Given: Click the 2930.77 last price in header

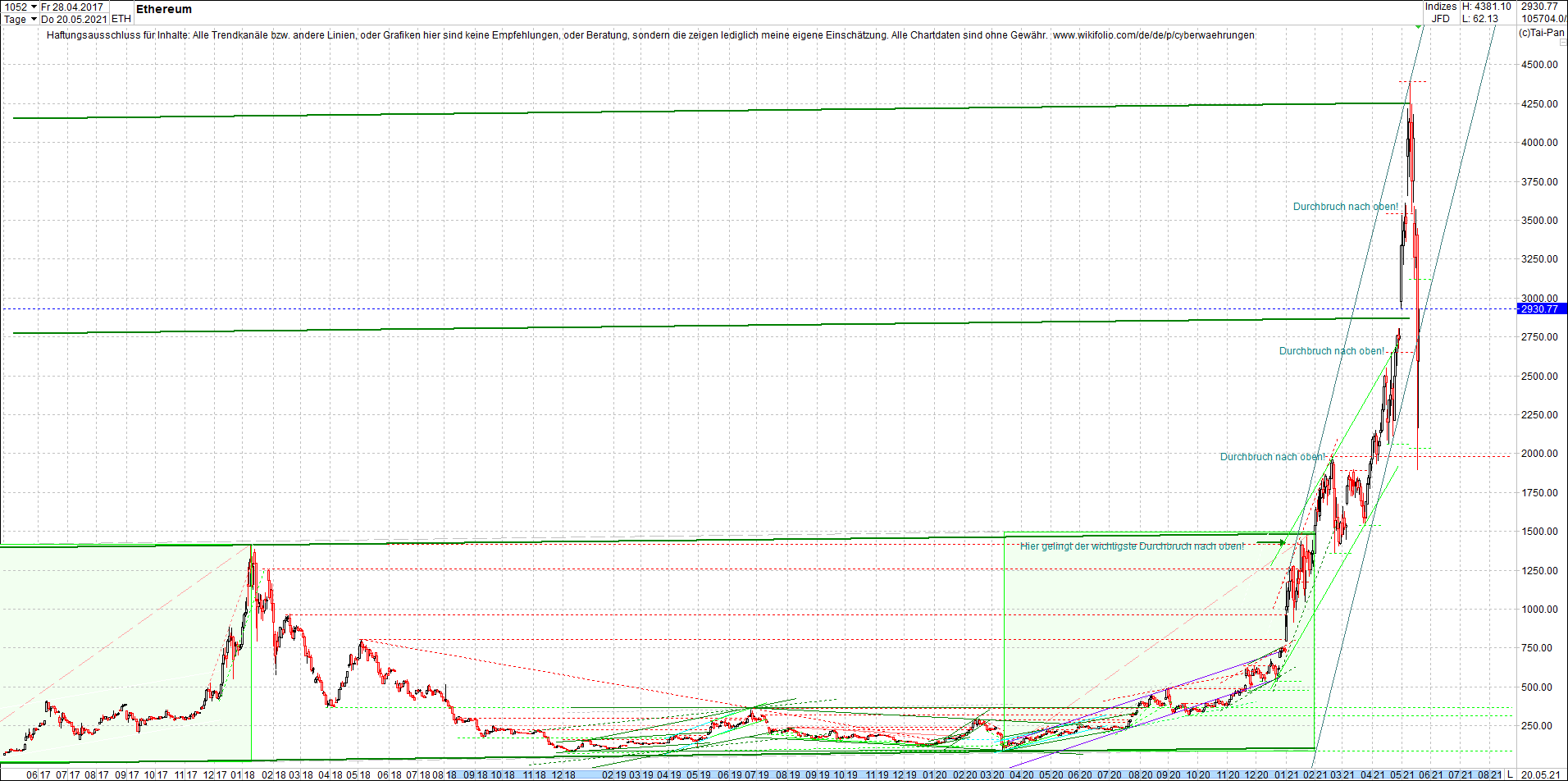Looking at the screenshot, I should point(1539,7).
